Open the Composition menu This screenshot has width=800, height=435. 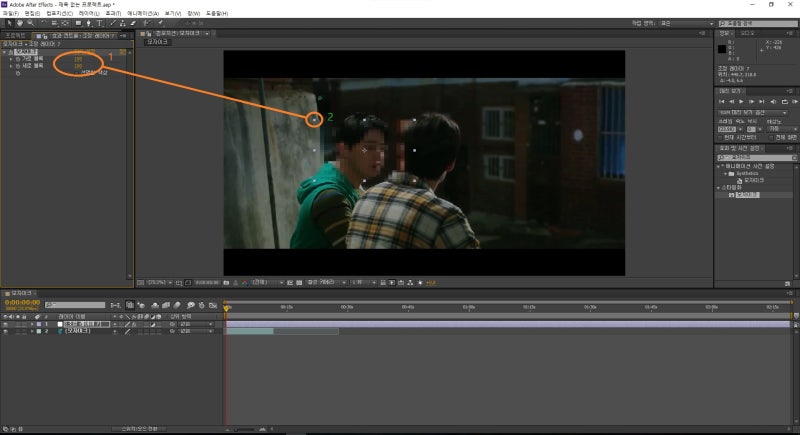pyautogui.click(x=59, y=13)
